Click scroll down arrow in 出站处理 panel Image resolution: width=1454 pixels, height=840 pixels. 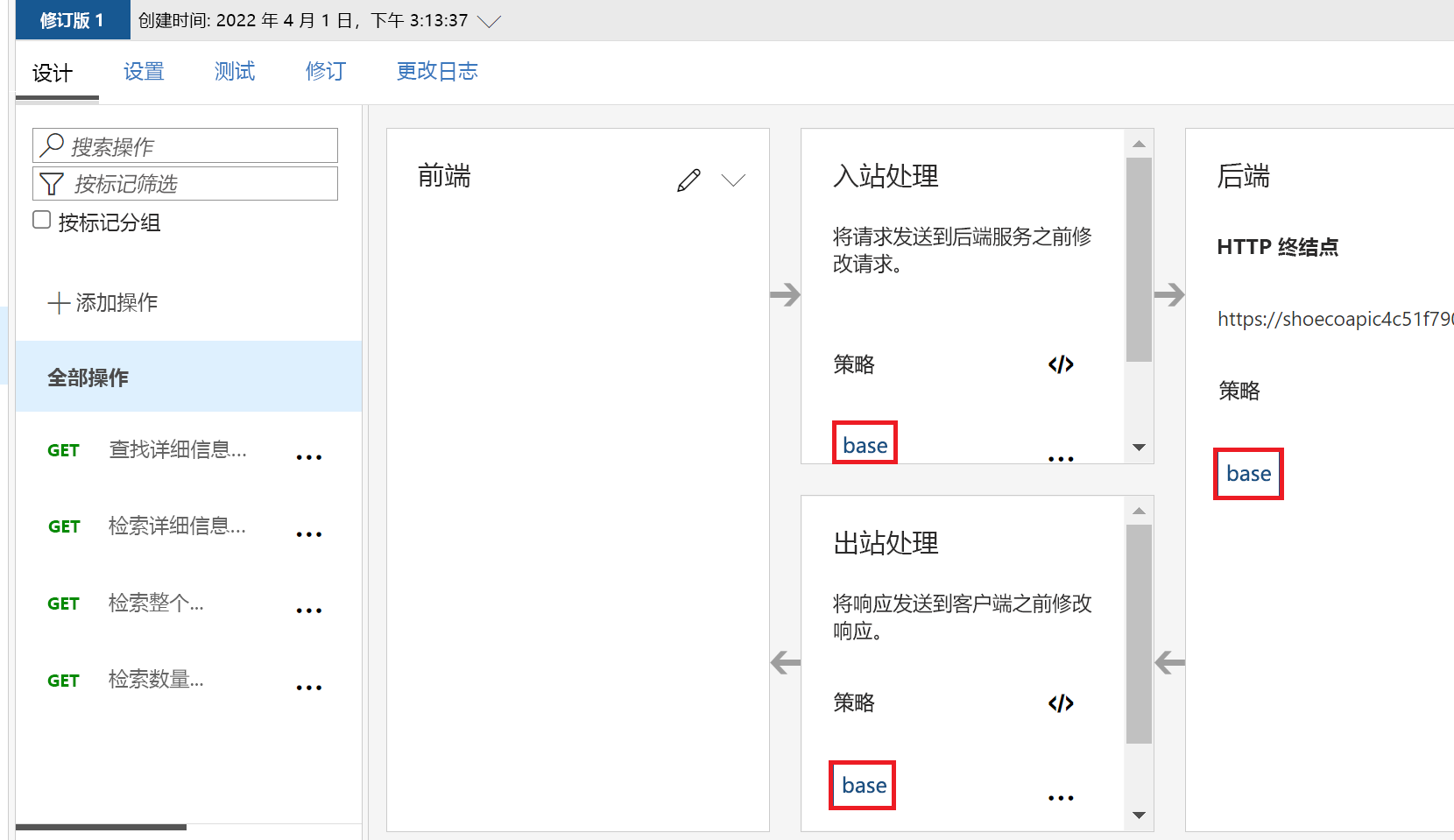tap(1139, 815)
